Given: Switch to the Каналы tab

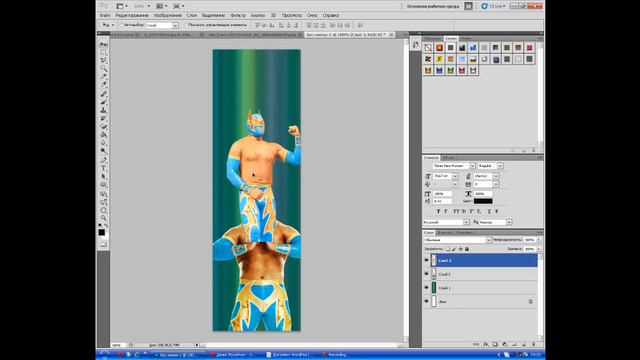Looking at the screenshot, I should 444,233.
